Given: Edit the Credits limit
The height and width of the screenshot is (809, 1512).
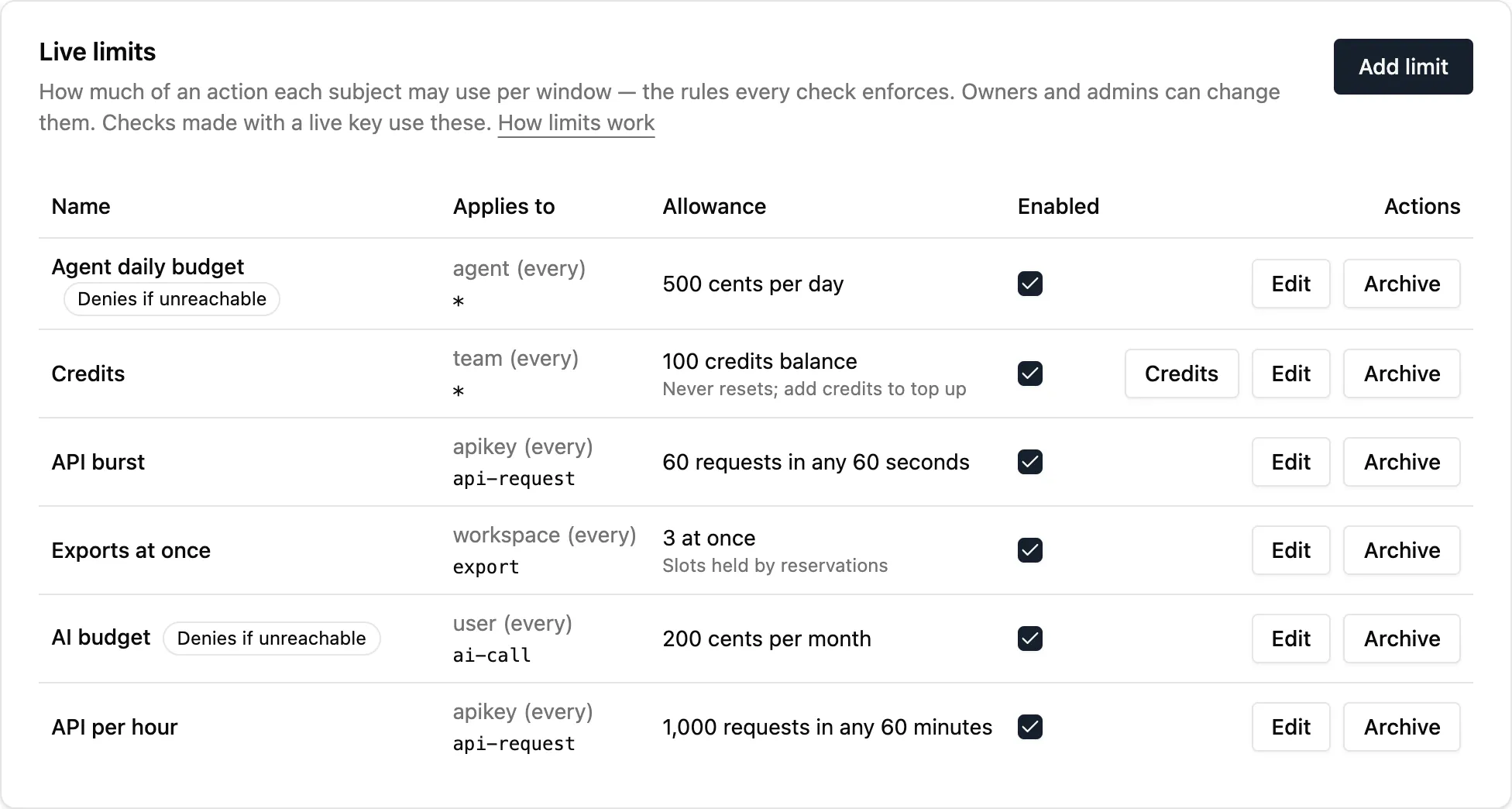Looking at the screenshot, I should pos(1291,374).
